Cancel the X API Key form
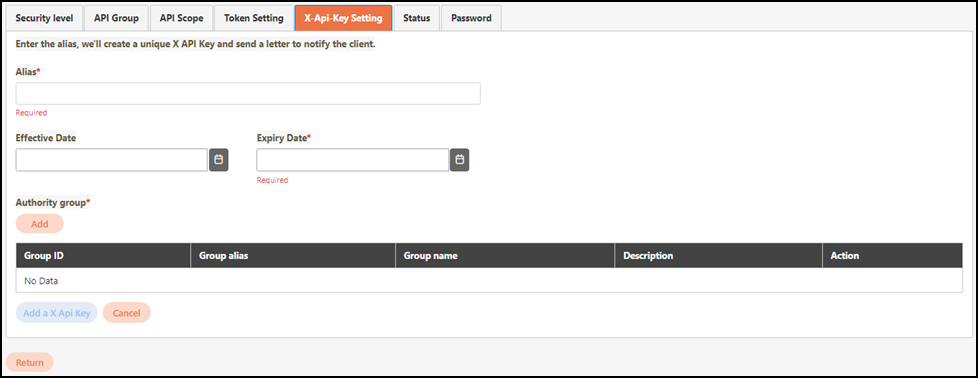The image size is (978, 378). tap(127, 313)
